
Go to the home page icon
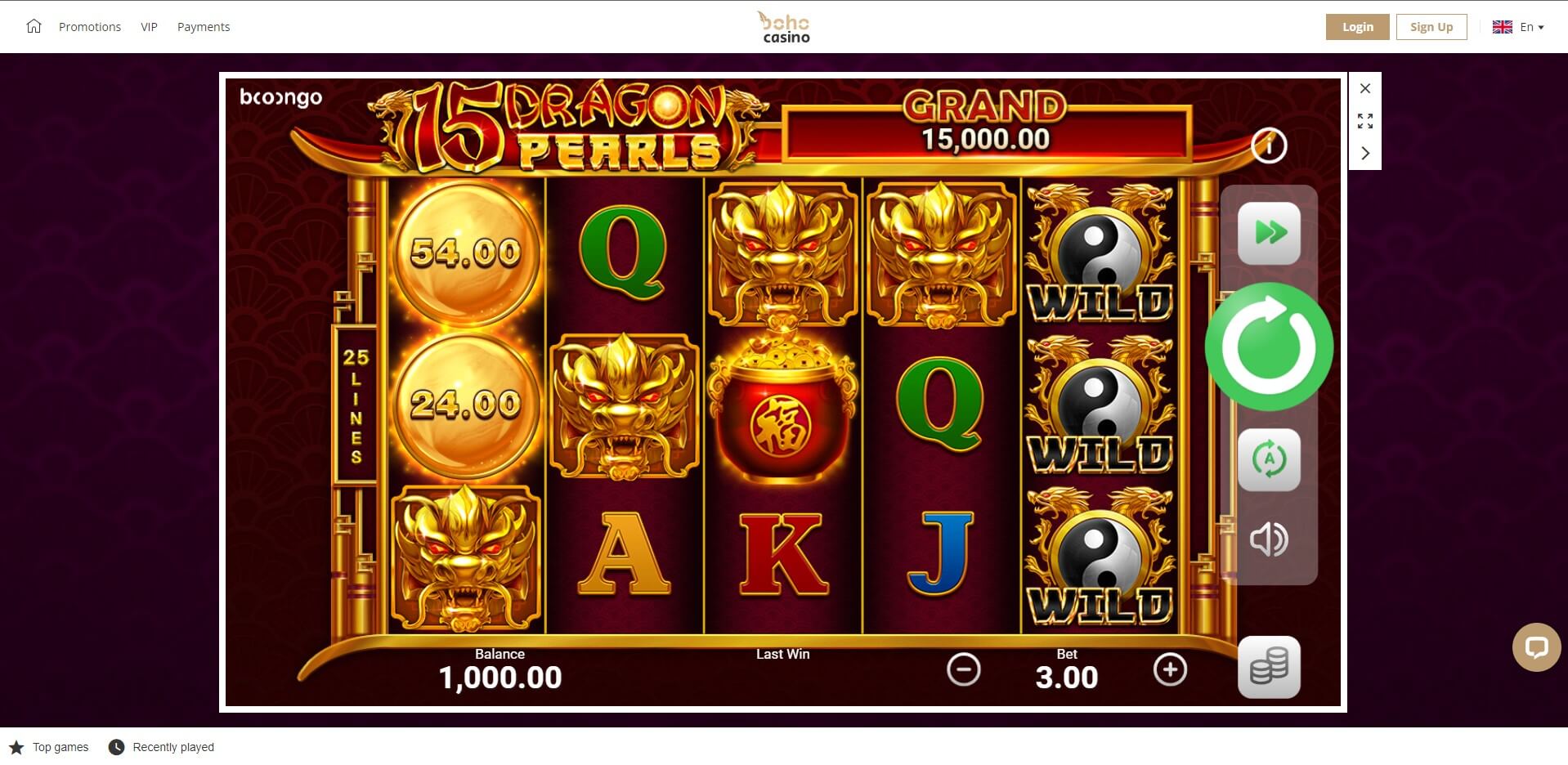[x=34, y=26]
